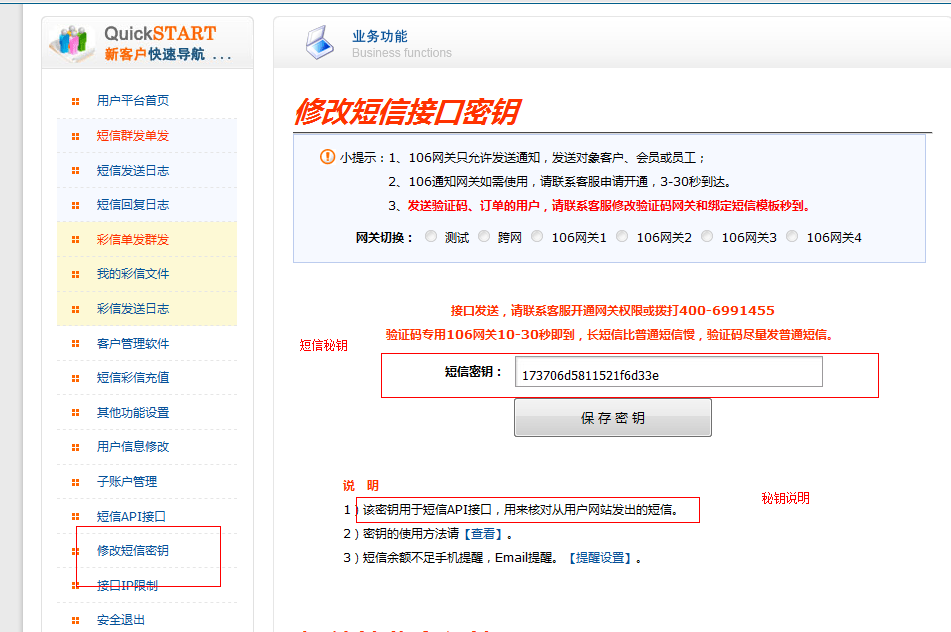Select the 106网关4 radio button
The image size is (951, 632).
(792, 237)
